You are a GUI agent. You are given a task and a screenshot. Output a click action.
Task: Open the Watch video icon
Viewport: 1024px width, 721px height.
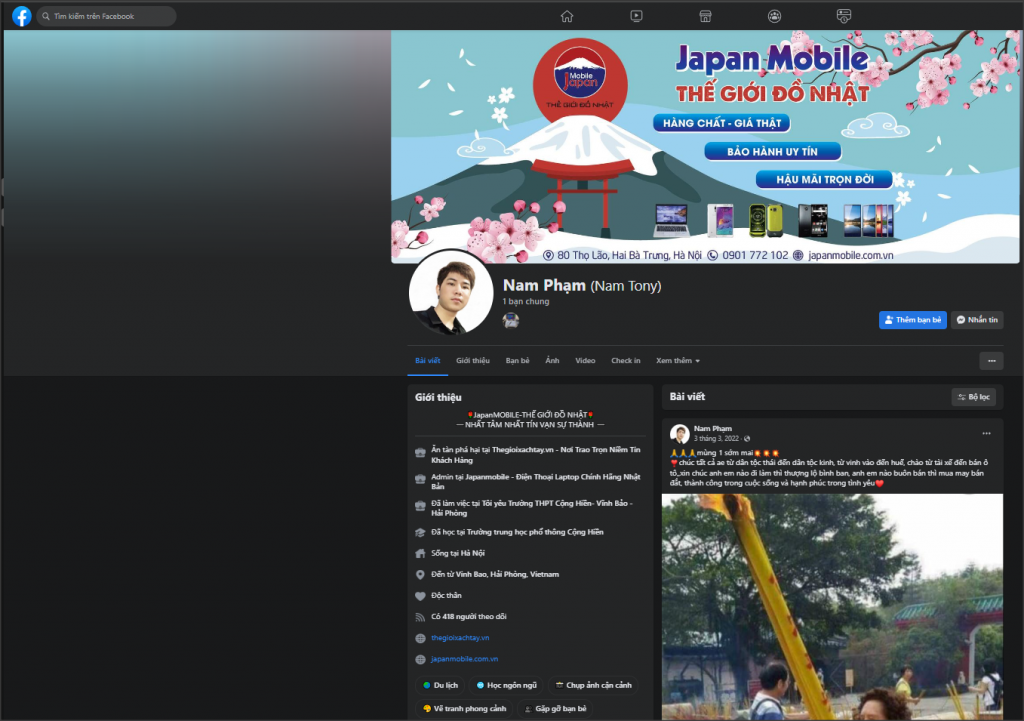pos(636,16)
